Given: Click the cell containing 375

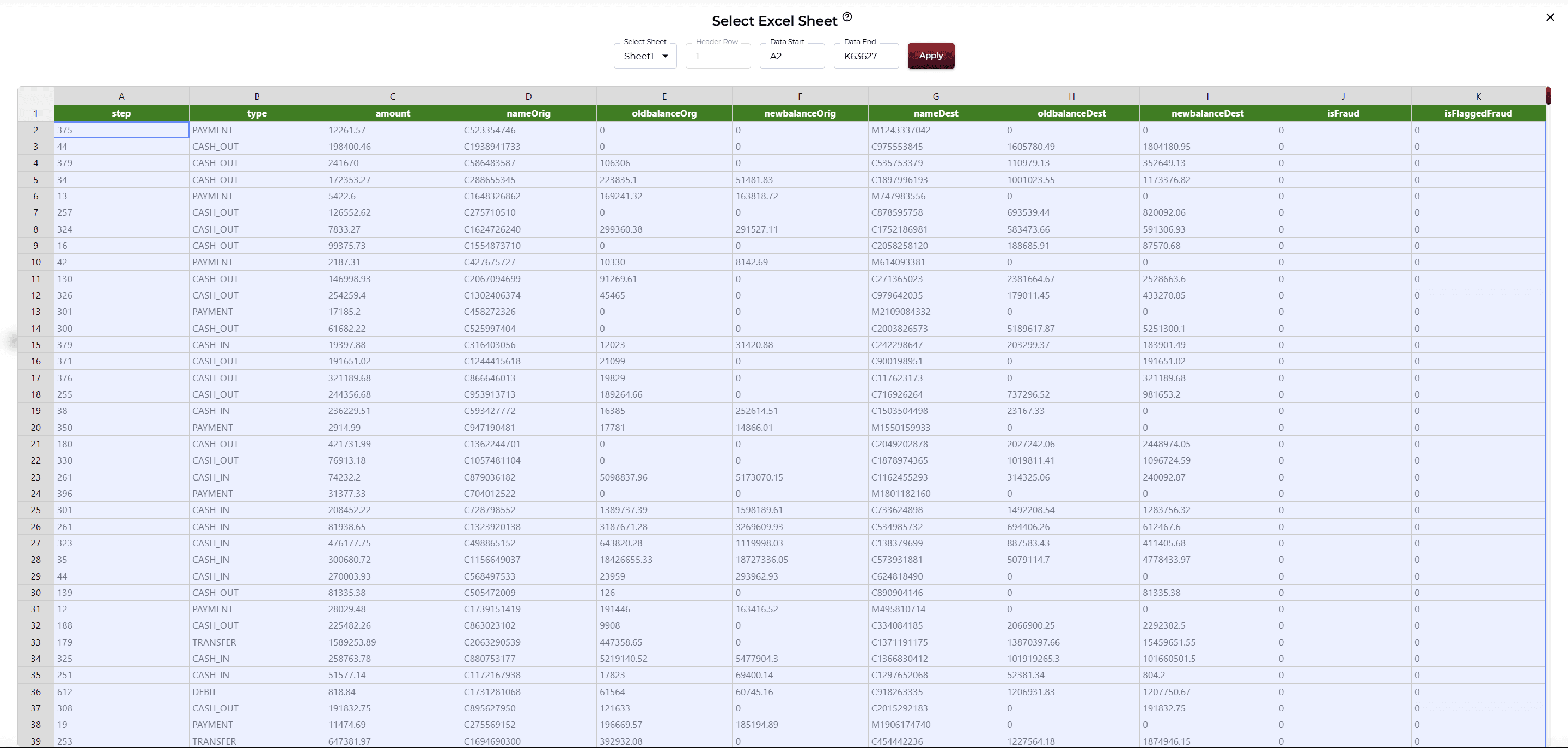Looking at the screenshot, I should (121, 130).
